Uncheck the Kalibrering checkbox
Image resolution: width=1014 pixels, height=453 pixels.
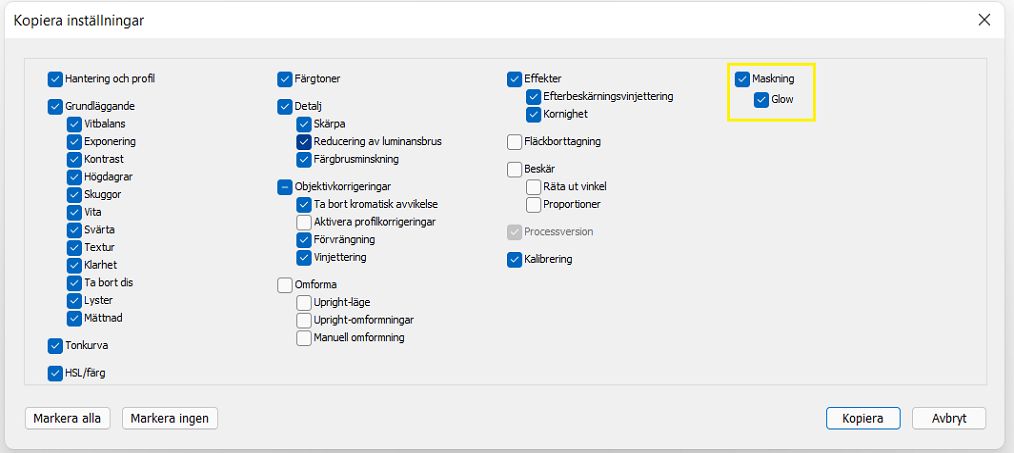click(x=515, y=260)
